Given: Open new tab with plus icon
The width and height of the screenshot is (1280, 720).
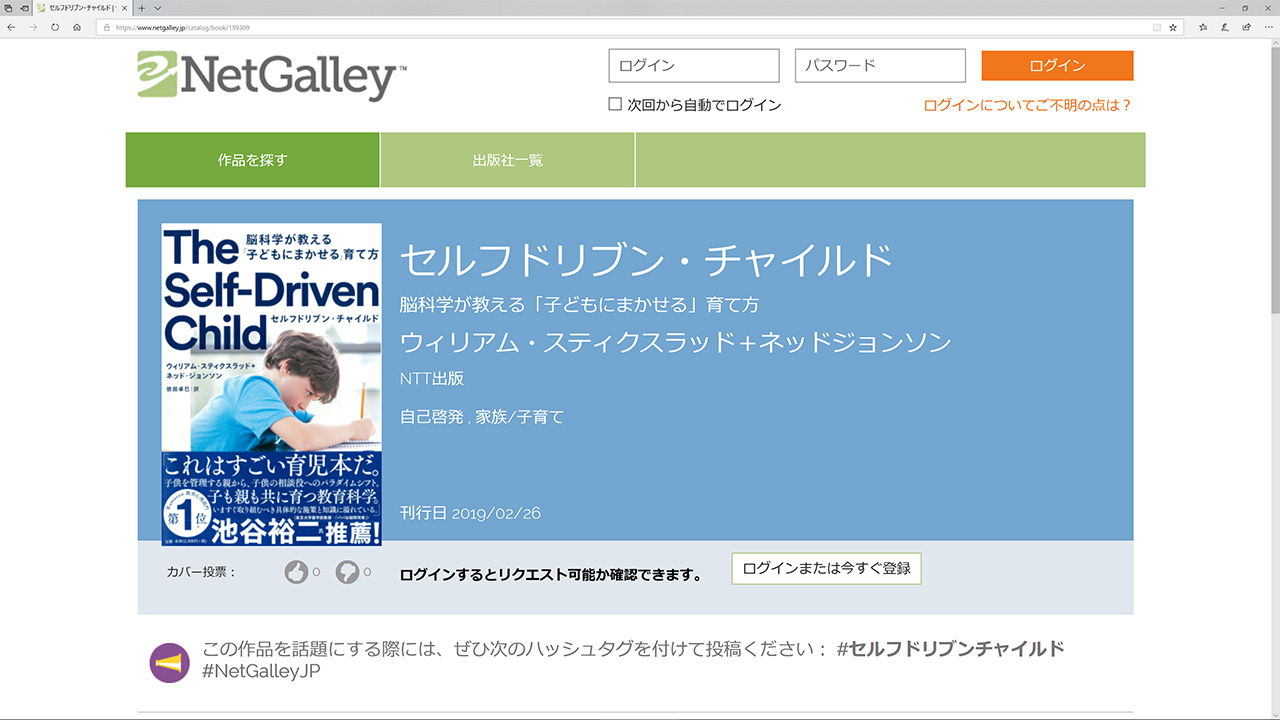Looking at the screenshot, I should pyautogui.click(x=142, y=8).
